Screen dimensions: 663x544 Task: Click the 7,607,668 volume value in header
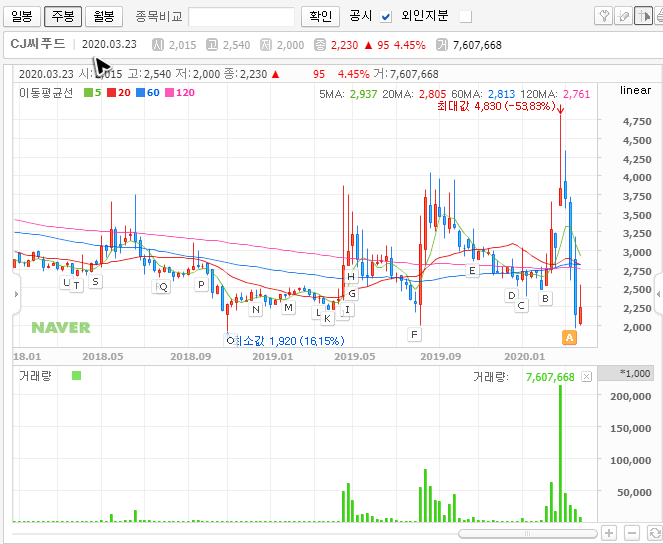[x=477, y=45]
